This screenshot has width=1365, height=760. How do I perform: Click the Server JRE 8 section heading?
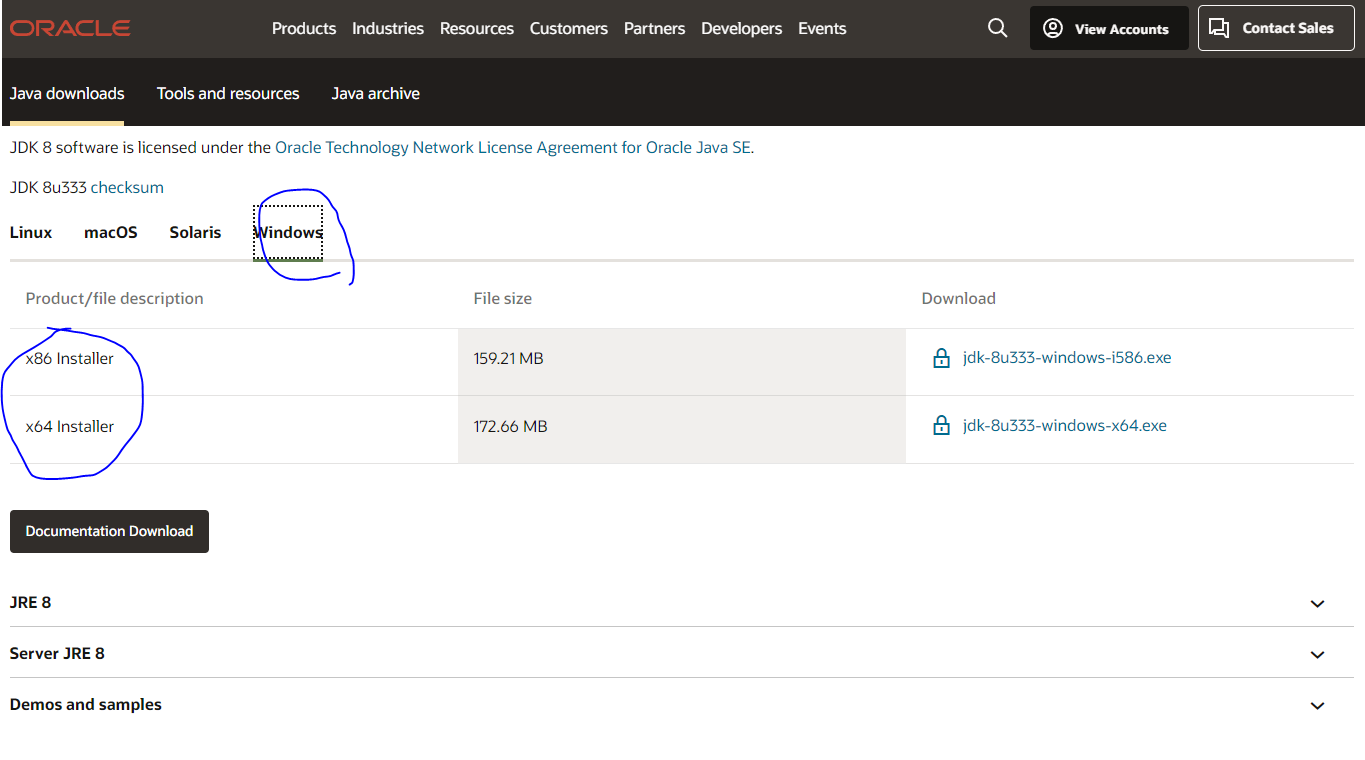point(57,653)
